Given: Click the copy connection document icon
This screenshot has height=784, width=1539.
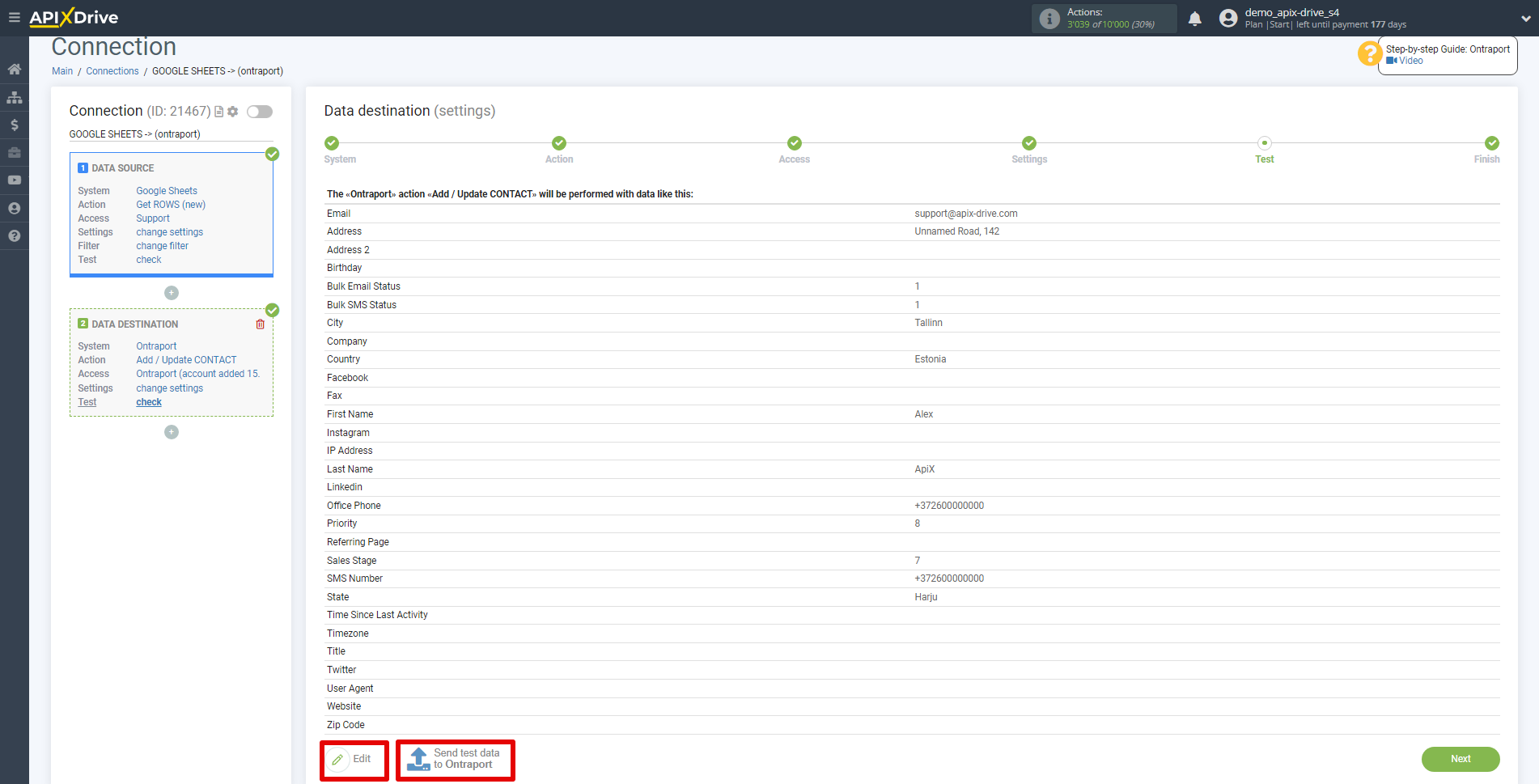Looking at the screenshot, I should point(218,112).
